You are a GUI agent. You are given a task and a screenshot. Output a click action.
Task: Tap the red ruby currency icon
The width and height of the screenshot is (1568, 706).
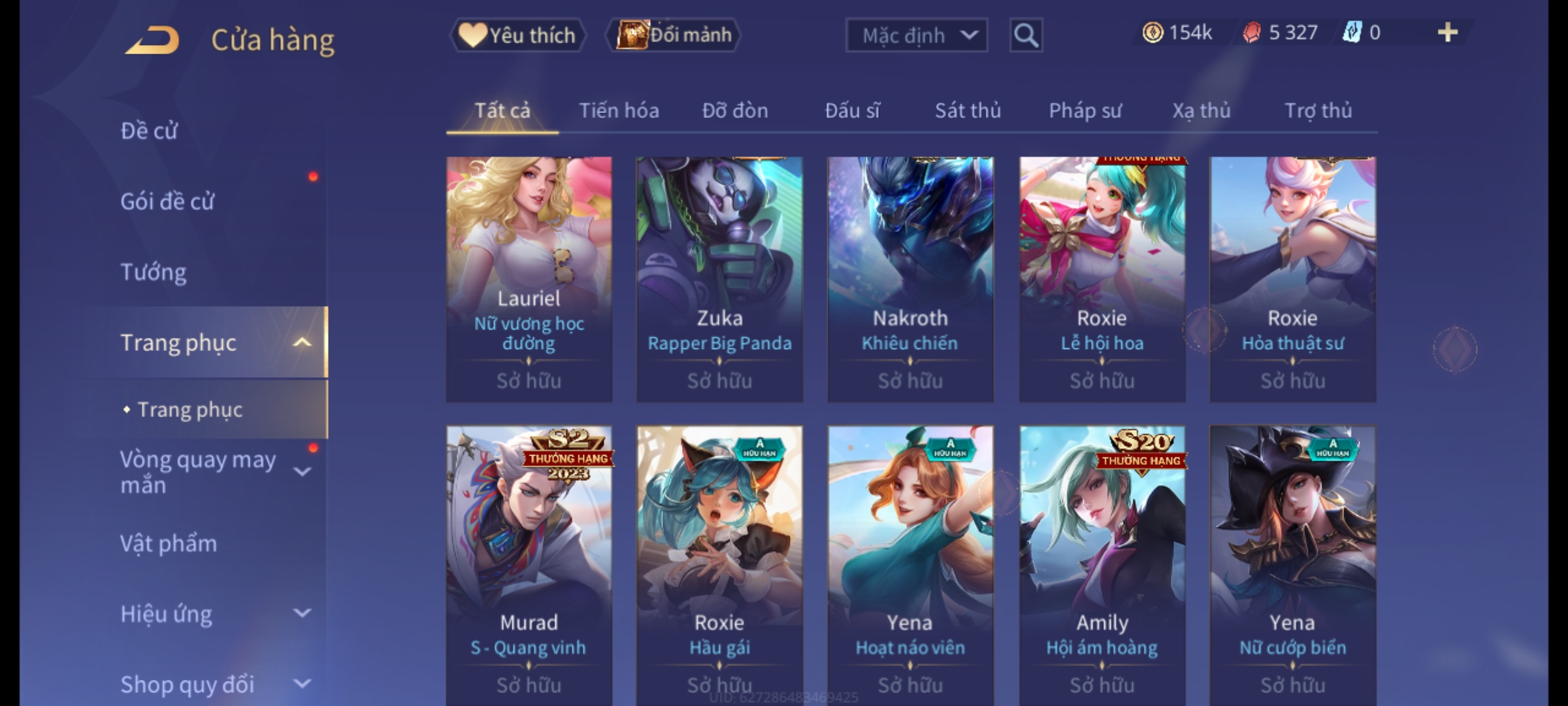(x=1251, y=33)
